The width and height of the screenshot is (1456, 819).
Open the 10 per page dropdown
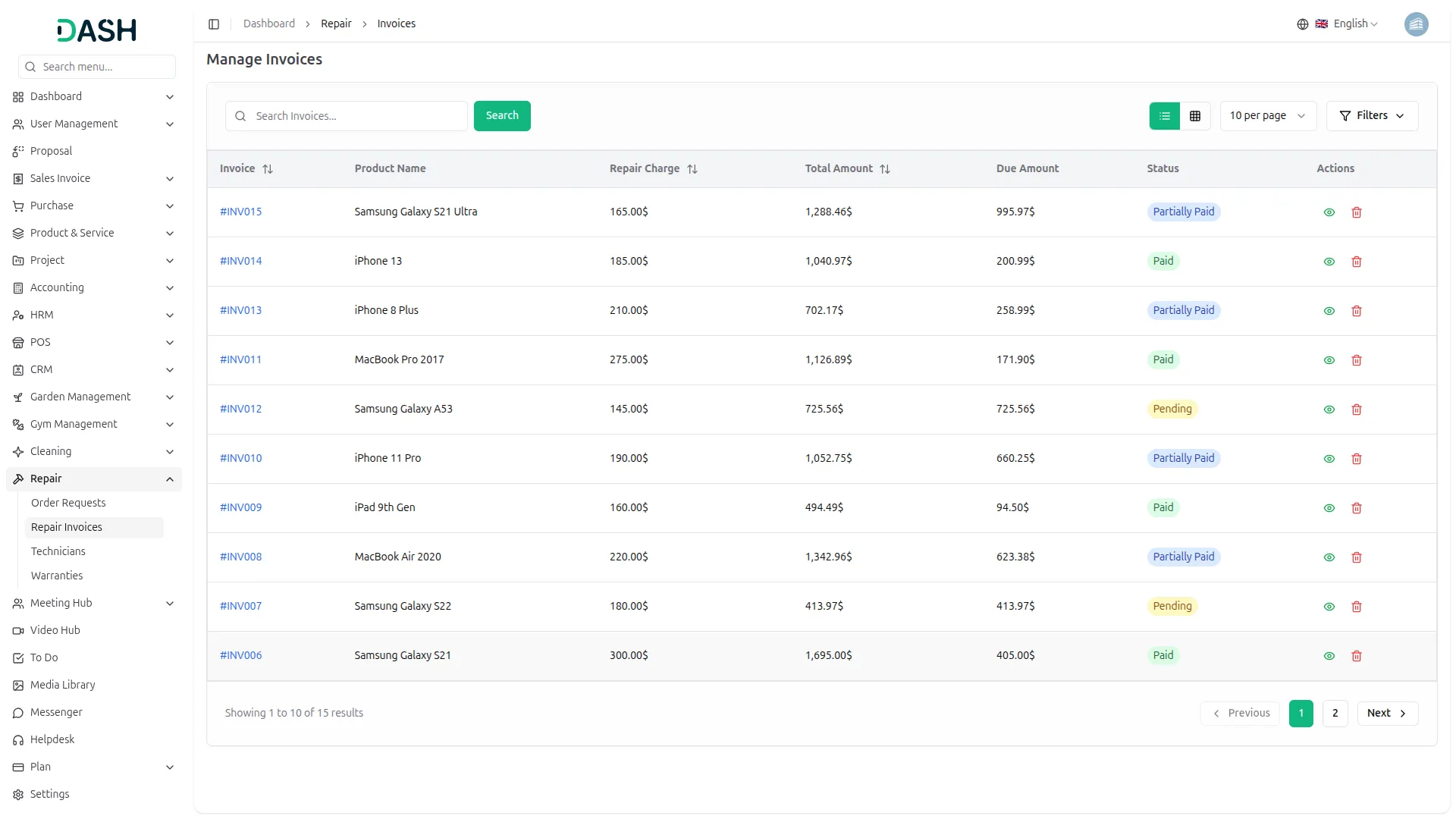coord(1267,116)
